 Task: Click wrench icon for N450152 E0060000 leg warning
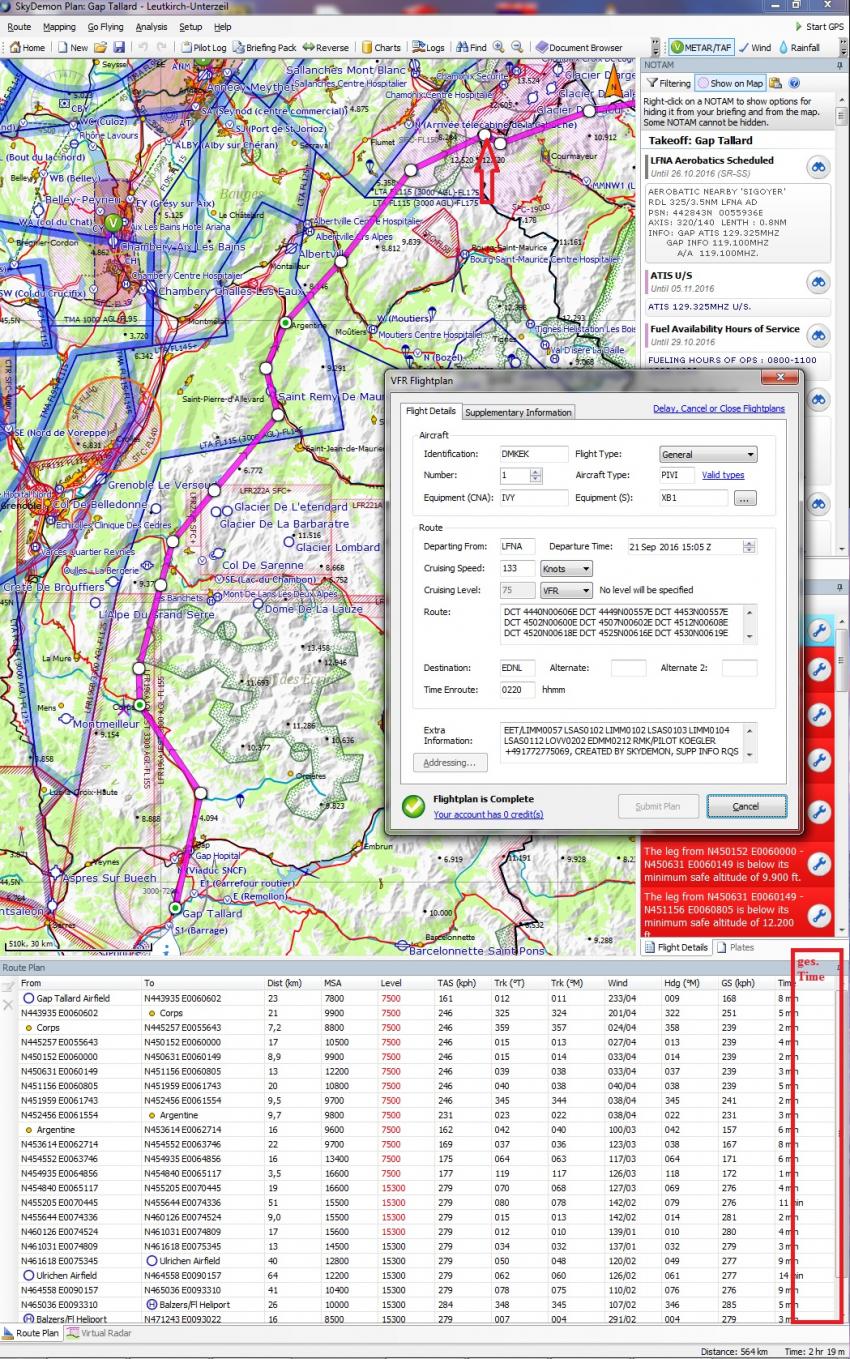(x=818, y=863)
